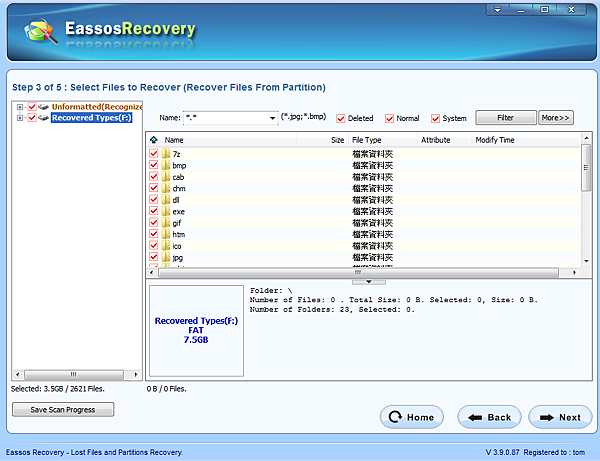
Task: Click the drive icon beside Recovered Types(F:)
Action: pyautogui.click(x=43, y=117)
